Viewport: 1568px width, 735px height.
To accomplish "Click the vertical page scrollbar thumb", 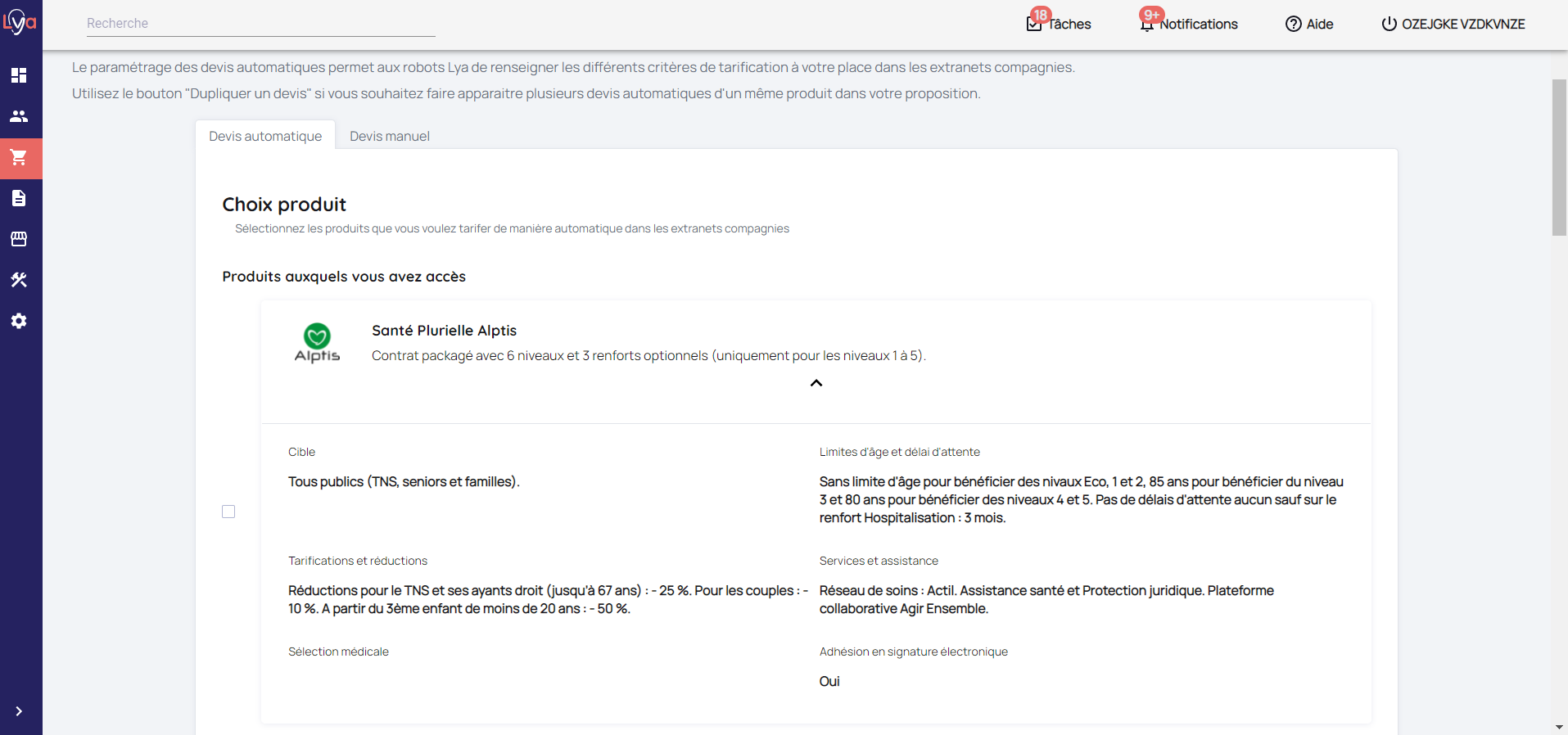I will pos(1559,157).
